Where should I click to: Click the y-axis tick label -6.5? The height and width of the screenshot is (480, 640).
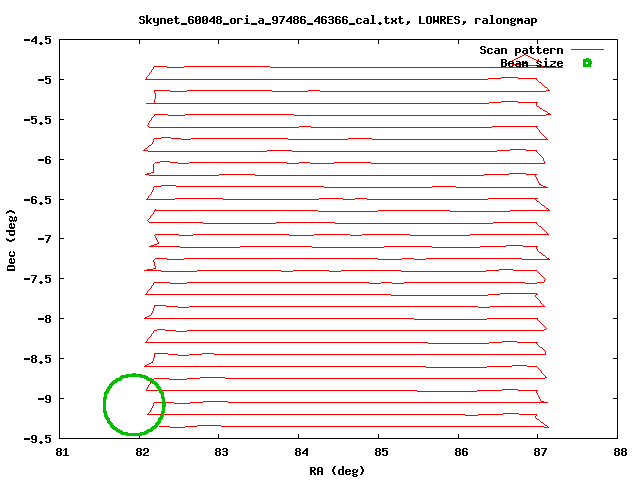[38, 200]
